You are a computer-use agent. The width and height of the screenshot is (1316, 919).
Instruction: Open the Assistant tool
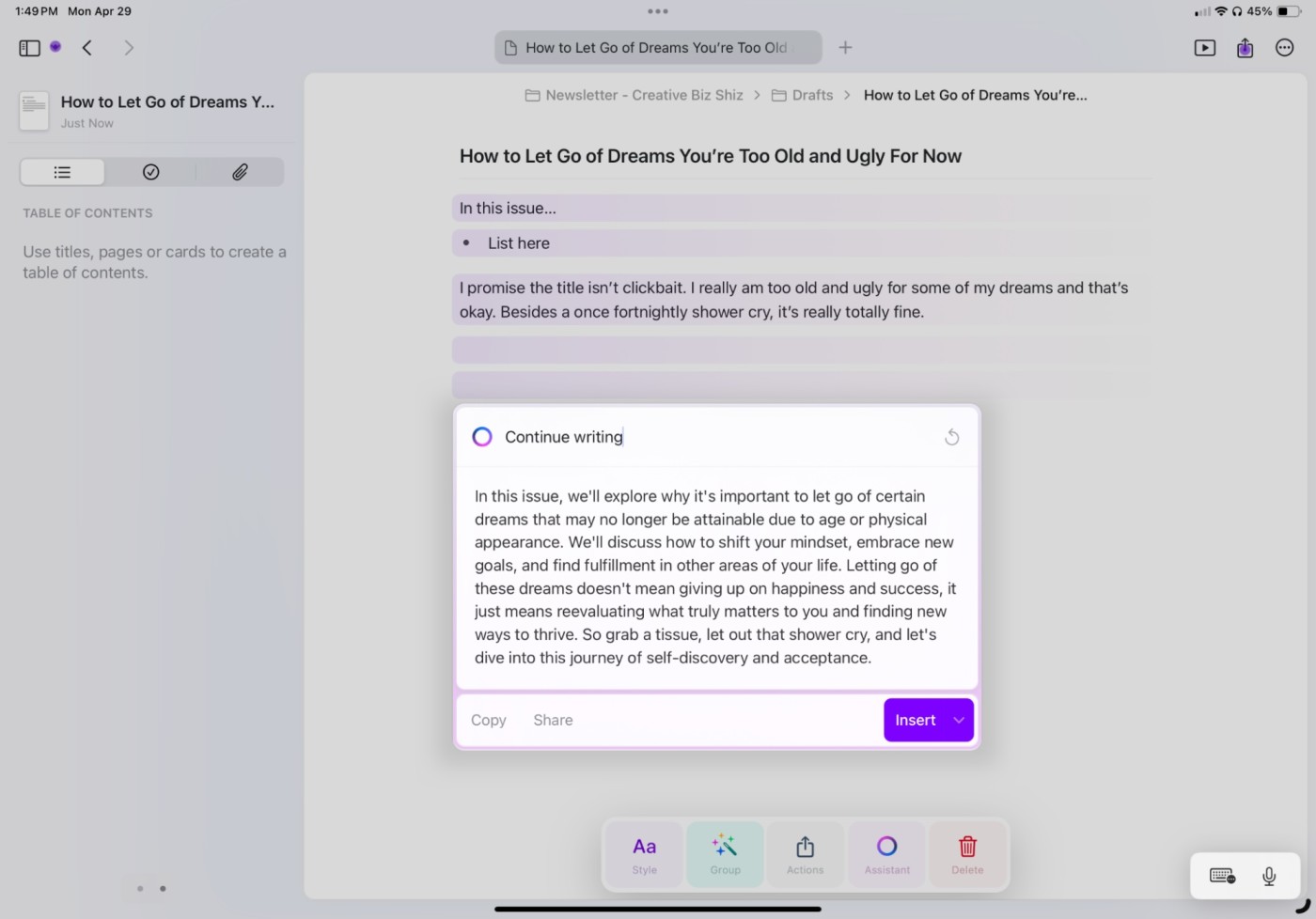pos(886,855)
